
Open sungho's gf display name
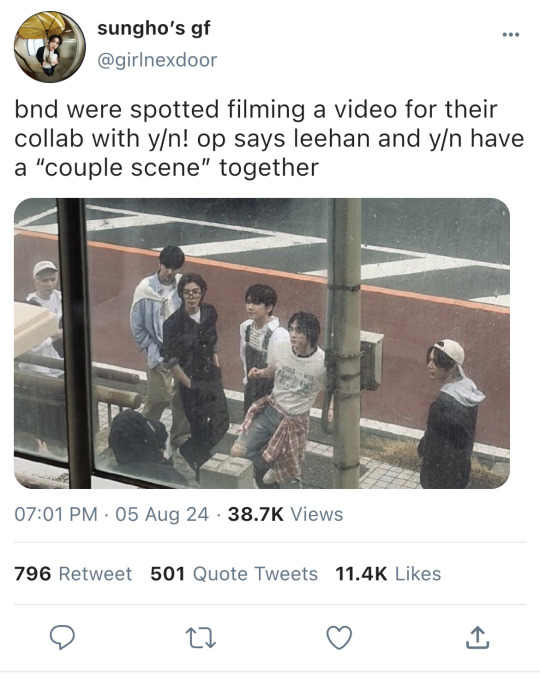tap(154, 29)
